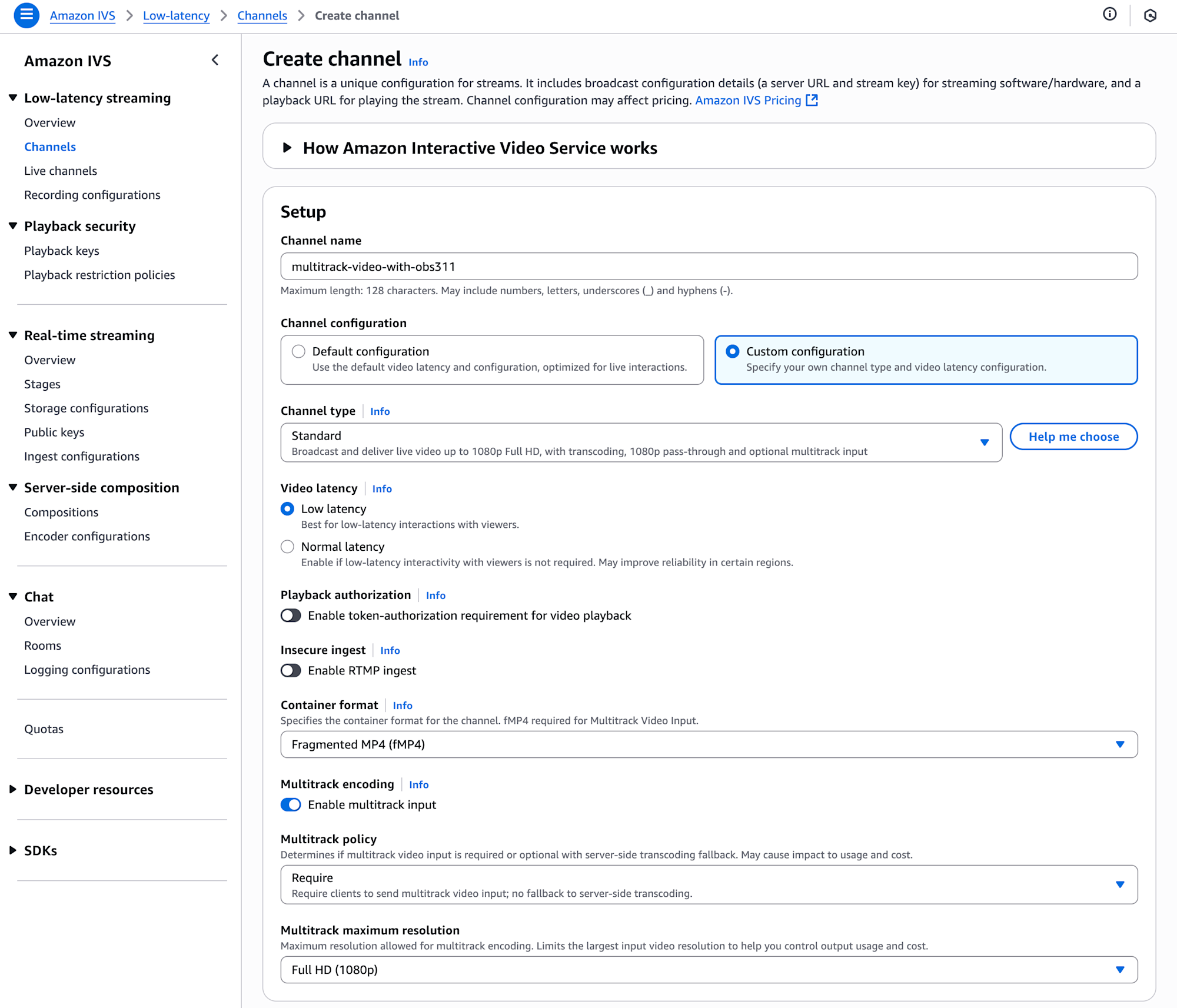Screen dimensions: 1177x1008
Task: Toggle Enable RTMP ingest switch
Action: pos(291,670)
